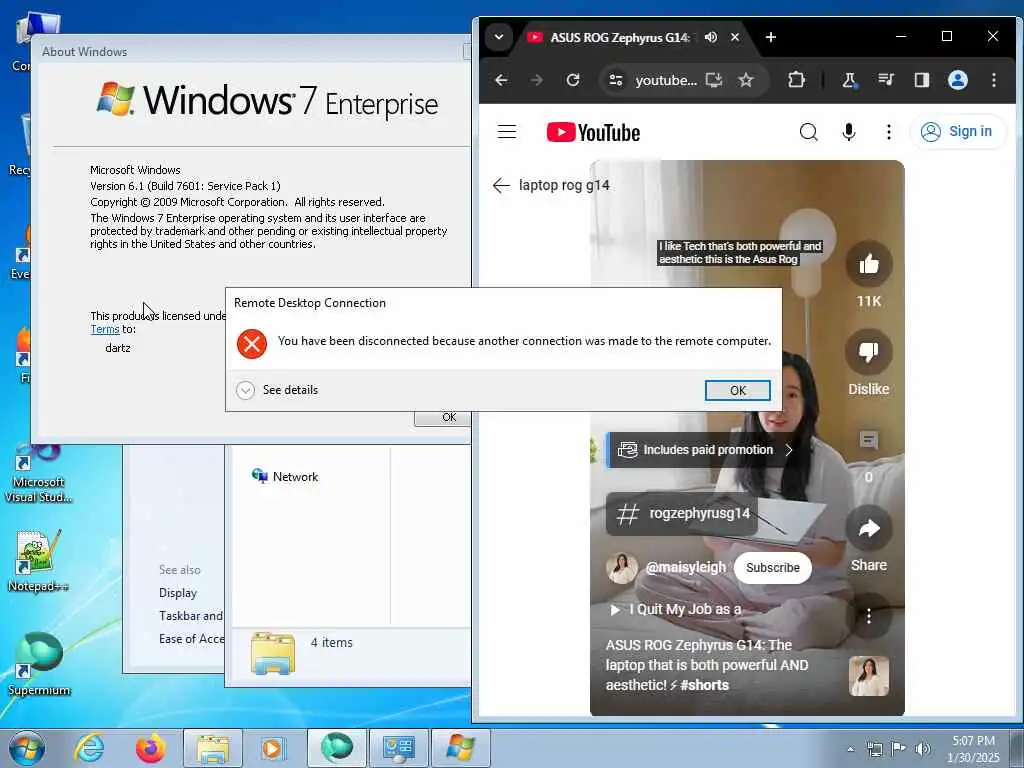Expand See details in the Remote Desktop dialog
Viewport: 1024px width, 768px height.
click(x=277, y=390)
